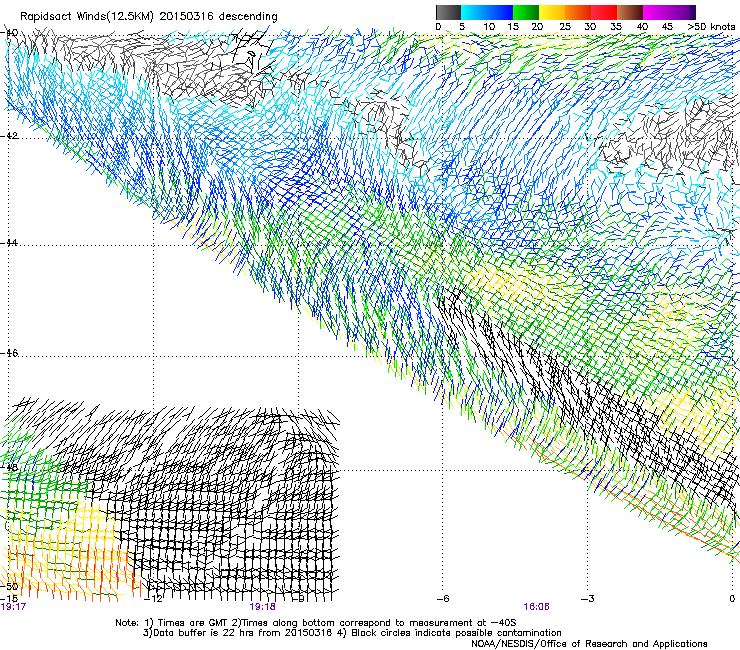Screen dimensions: 740x650
Task: Click the '-40' latitude axis label
Action: (9, 33)
